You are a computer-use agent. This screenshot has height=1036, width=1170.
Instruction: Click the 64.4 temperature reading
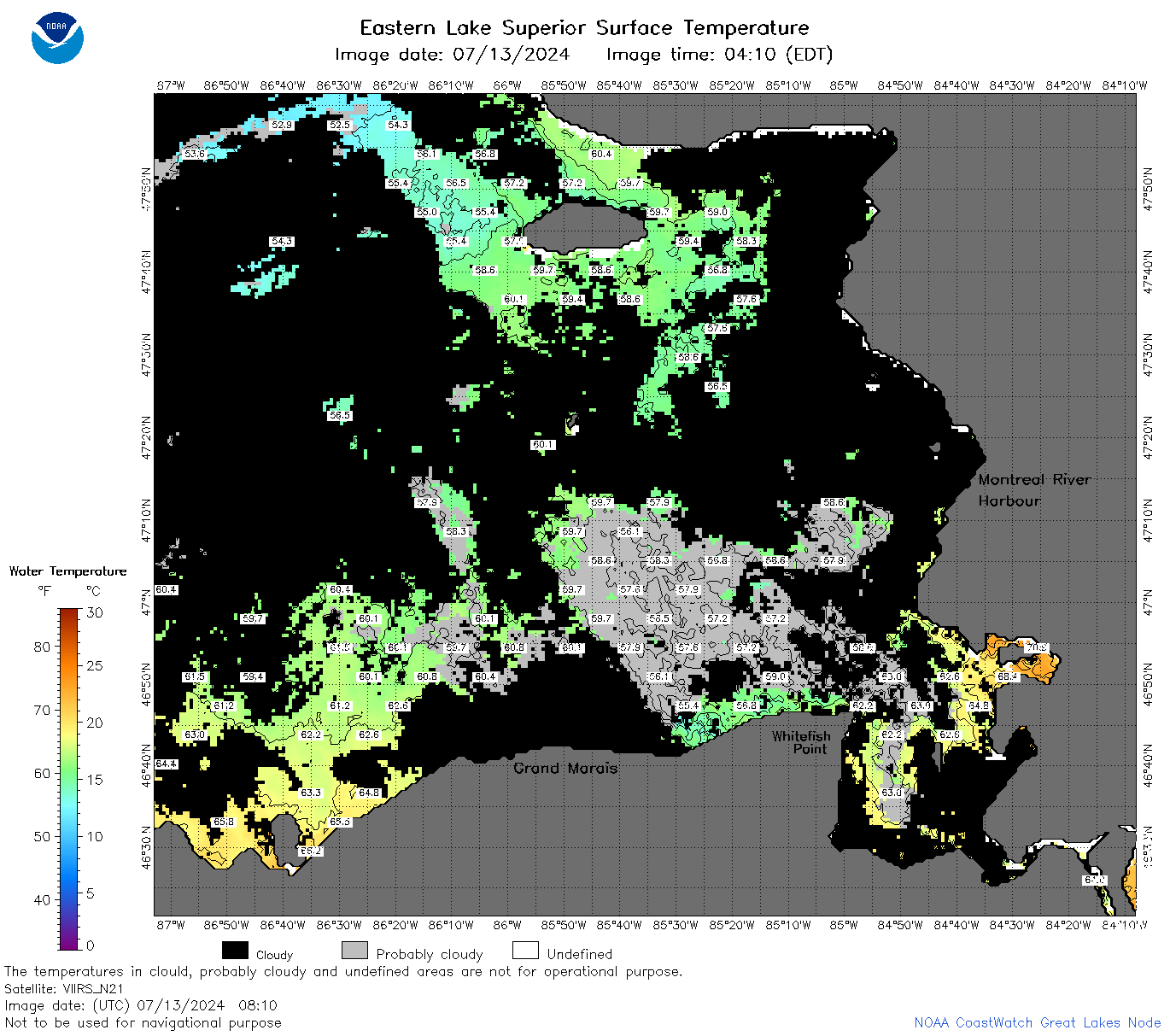(x=166, y=764)
